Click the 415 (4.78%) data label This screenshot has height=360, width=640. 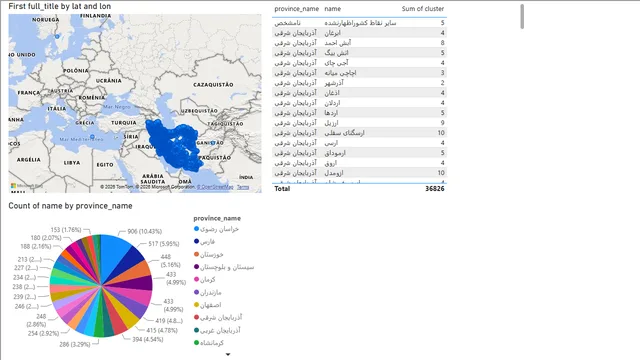coord(162,330)
